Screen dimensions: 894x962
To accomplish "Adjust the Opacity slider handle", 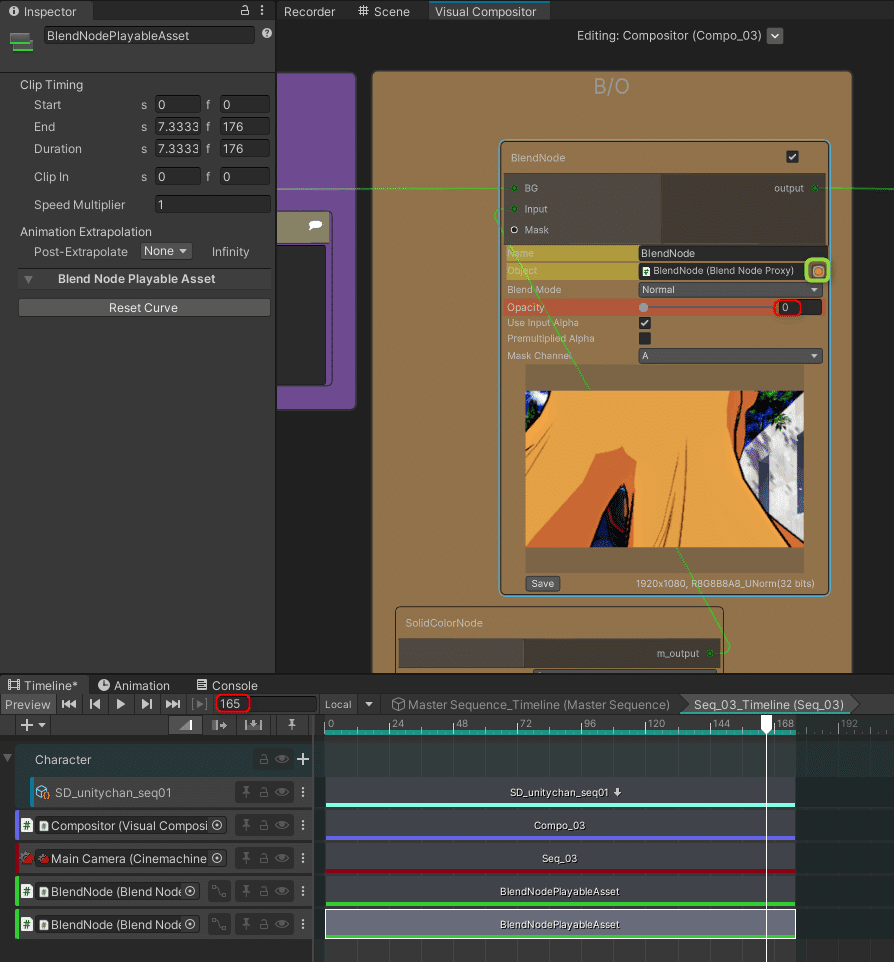I will (x=643, y=307).
